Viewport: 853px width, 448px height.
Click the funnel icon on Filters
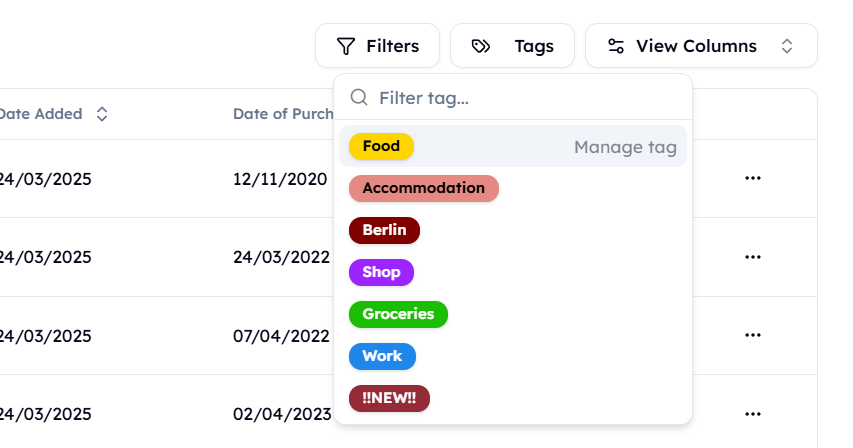(x=346, y=46)
